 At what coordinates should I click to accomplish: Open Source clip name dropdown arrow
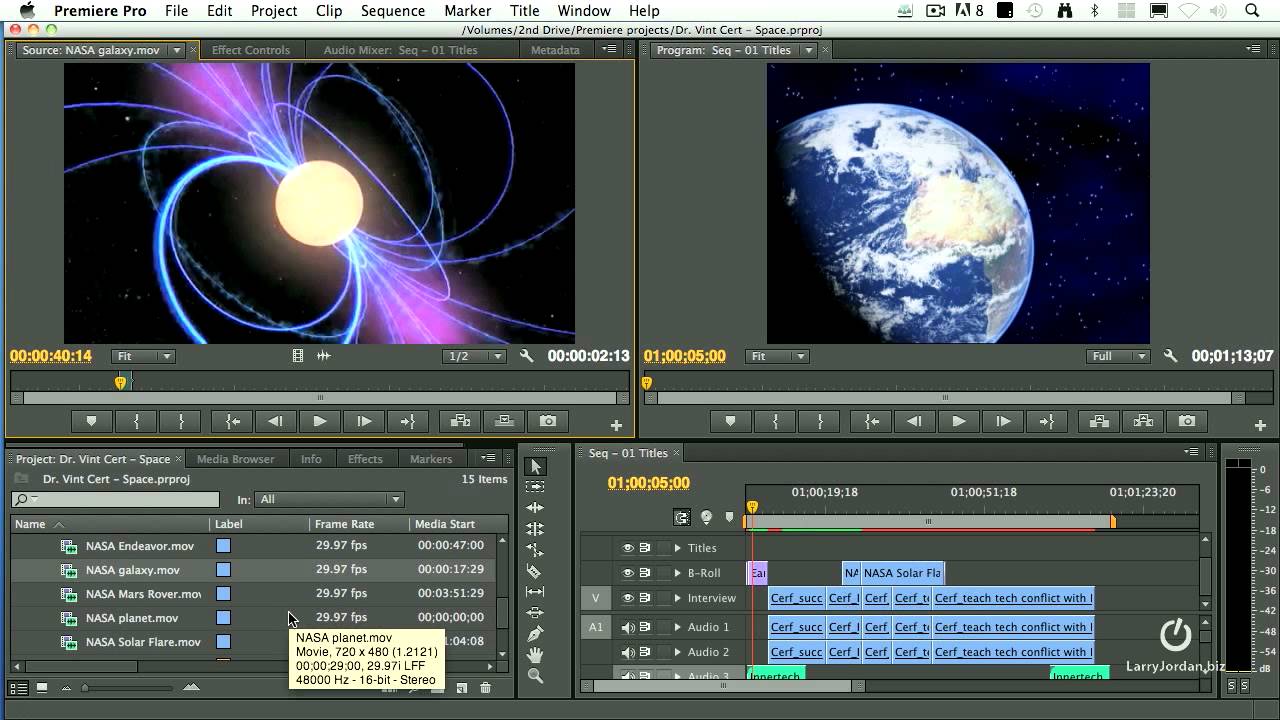[x=177, y=50]
